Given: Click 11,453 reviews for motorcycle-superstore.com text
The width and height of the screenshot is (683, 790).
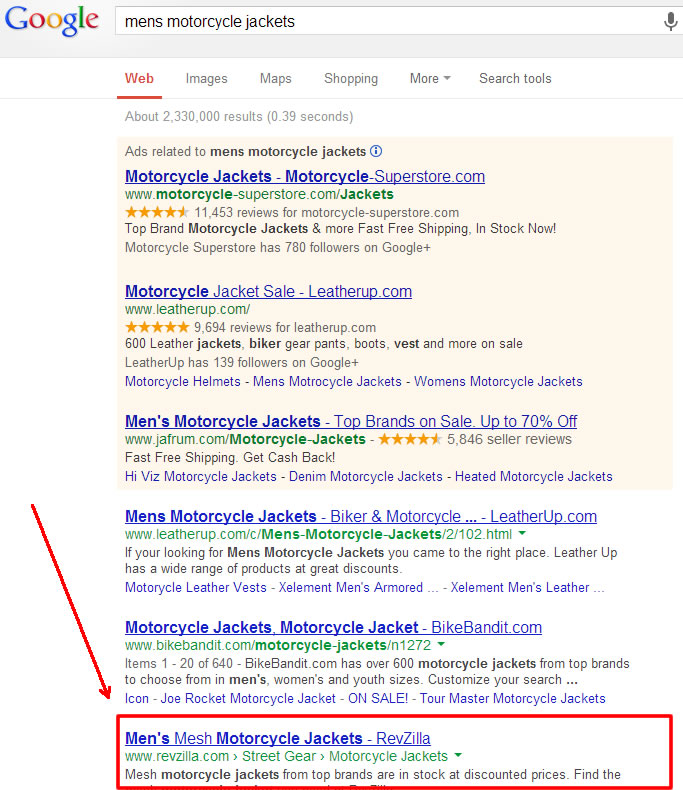Looking at the screenshot, I should pyautogui.click(x=327, y=213).
